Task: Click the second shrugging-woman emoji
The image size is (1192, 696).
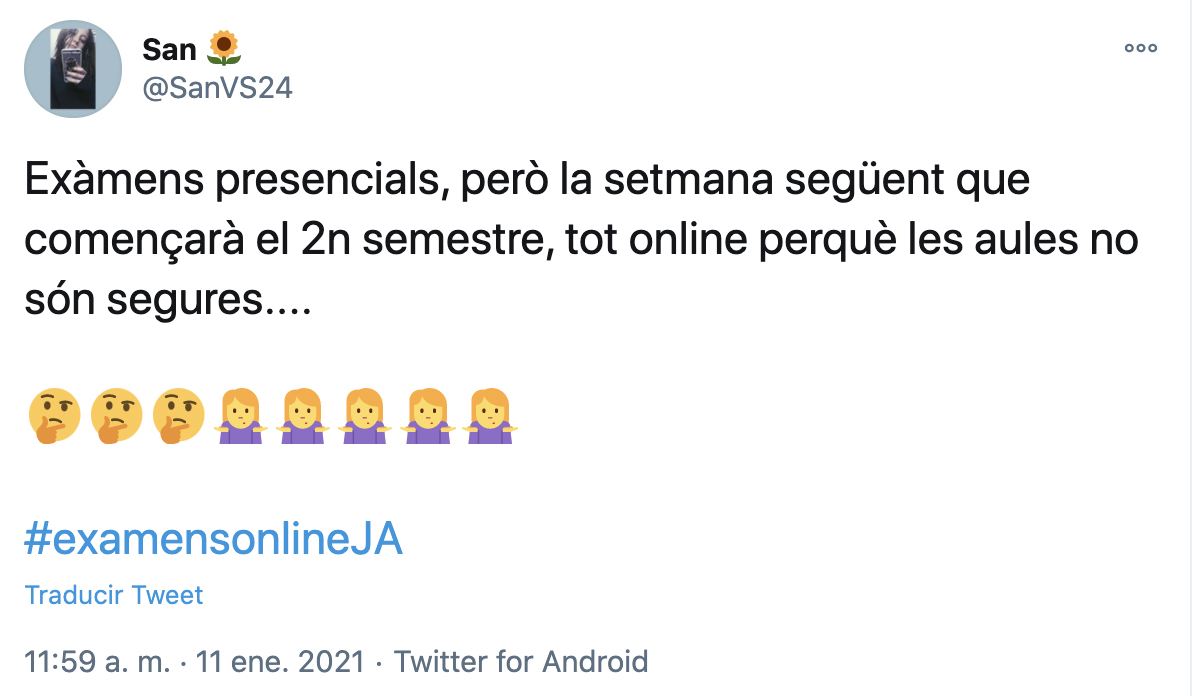Action: 302,417
